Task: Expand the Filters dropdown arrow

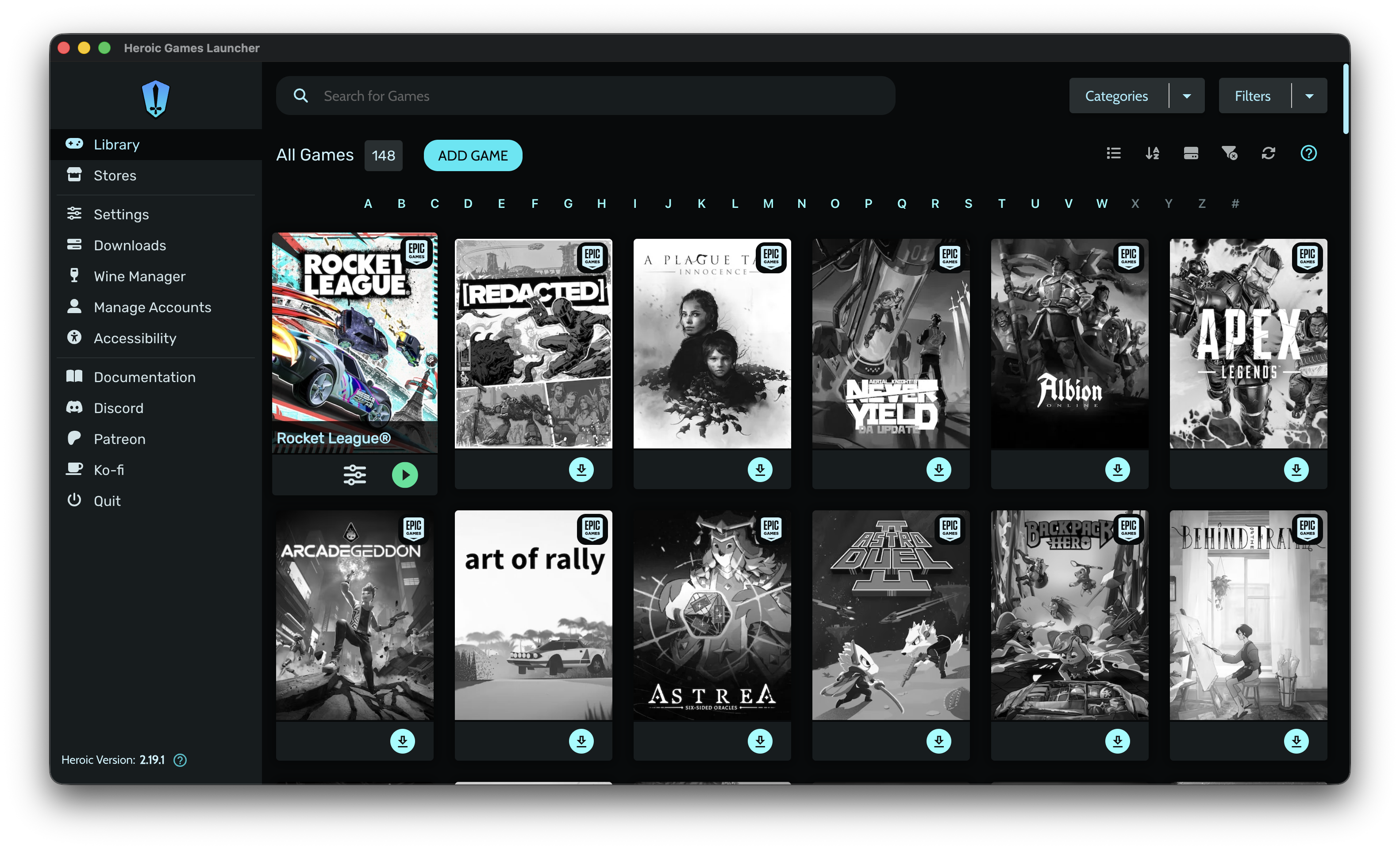Action: pyautogui.click(x=1309, y=96)
